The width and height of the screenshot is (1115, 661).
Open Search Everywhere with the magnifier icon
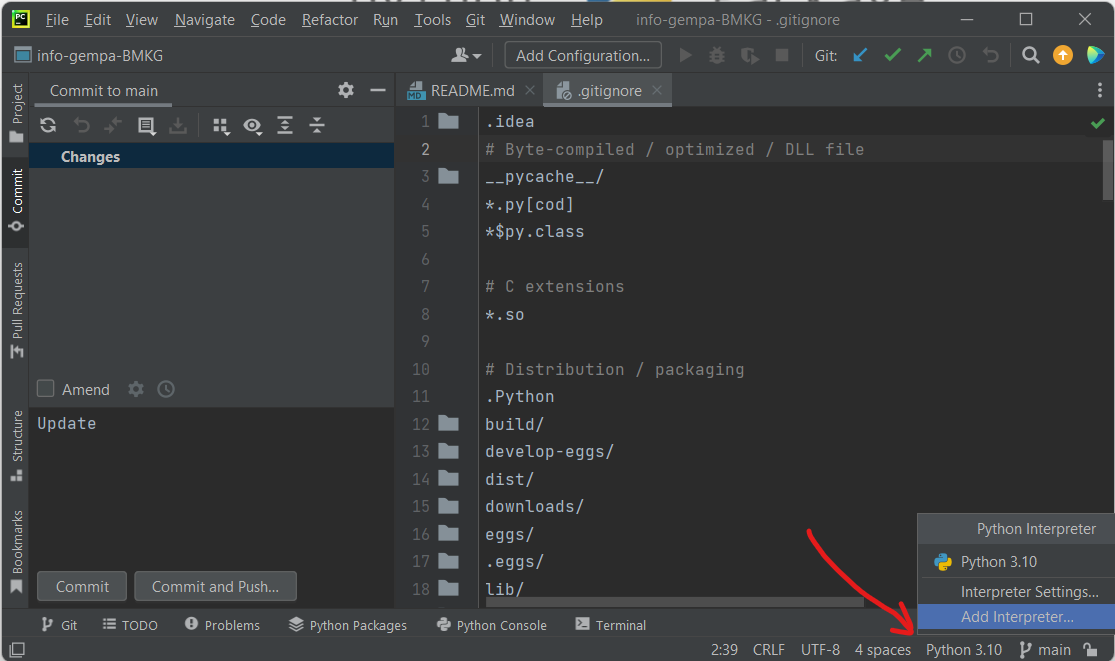coord(1030,55)
